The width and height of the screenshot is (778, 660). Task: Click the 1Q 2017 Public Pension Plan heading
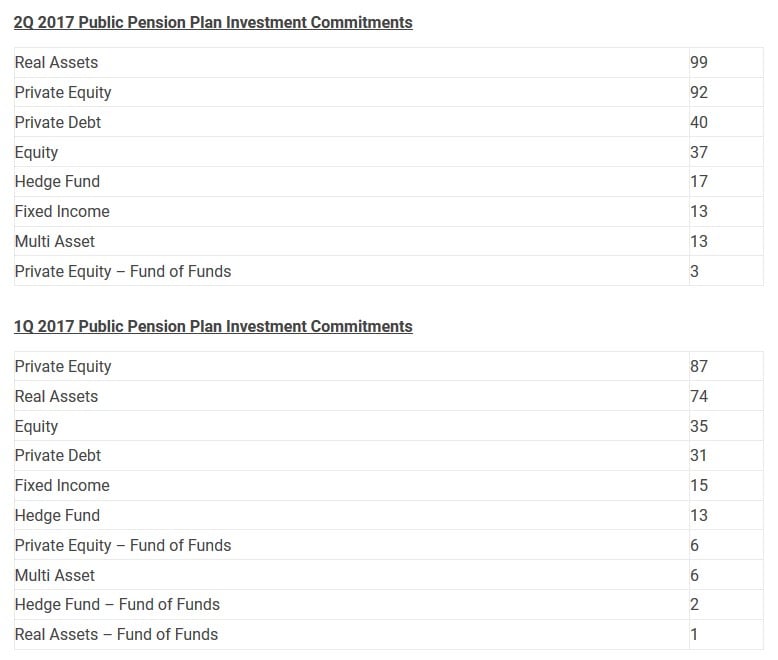213,326
